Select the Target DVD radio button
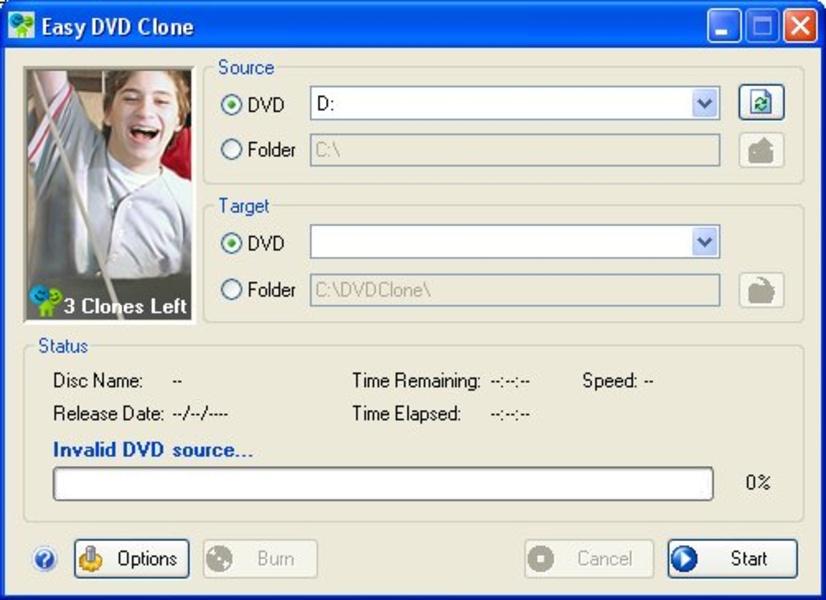826x600 pixels. pos(231,243)
